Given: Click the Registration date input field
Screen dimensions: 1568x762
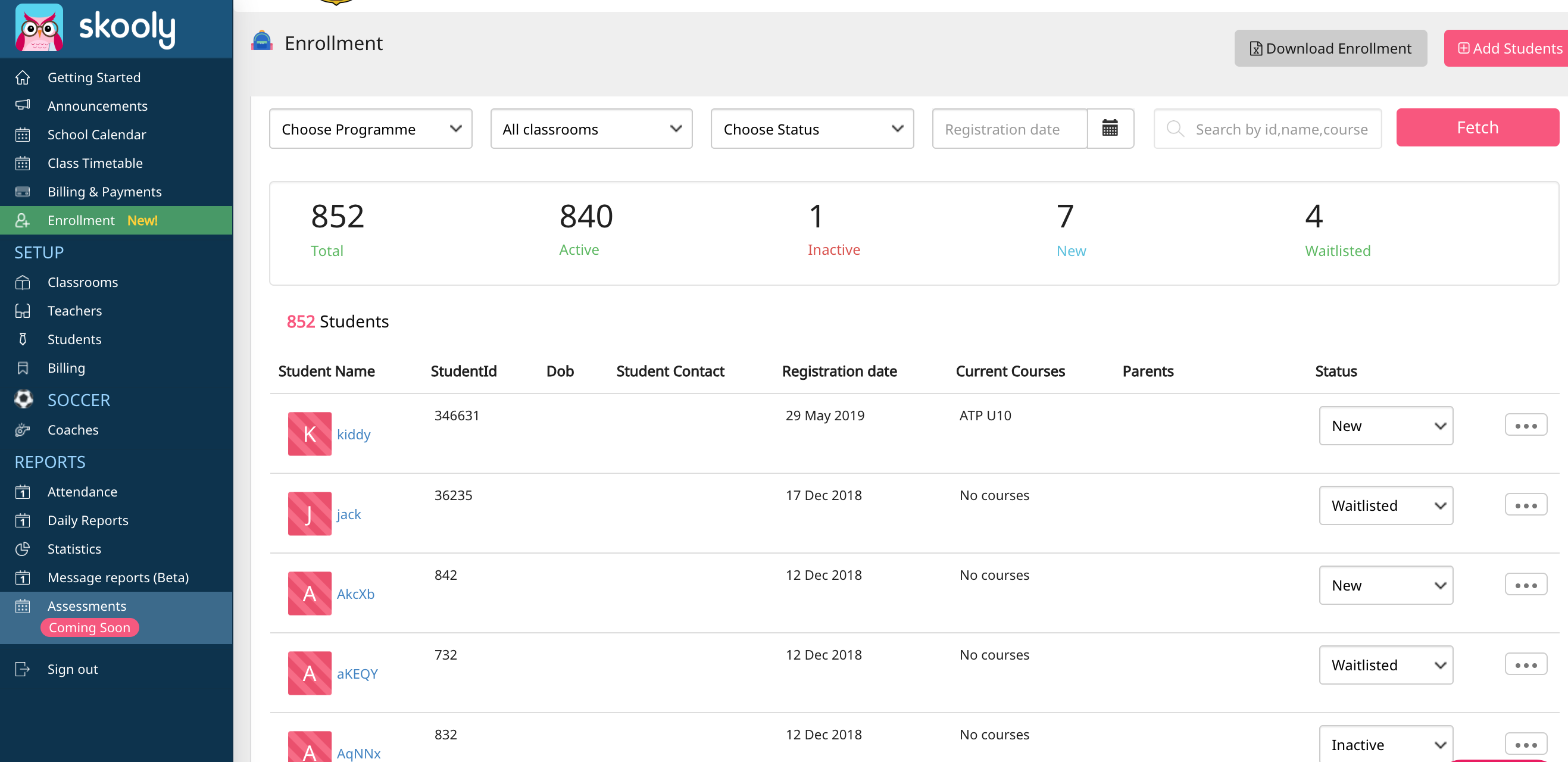Looking at the screenshot, I should (x=1010, y=129).
